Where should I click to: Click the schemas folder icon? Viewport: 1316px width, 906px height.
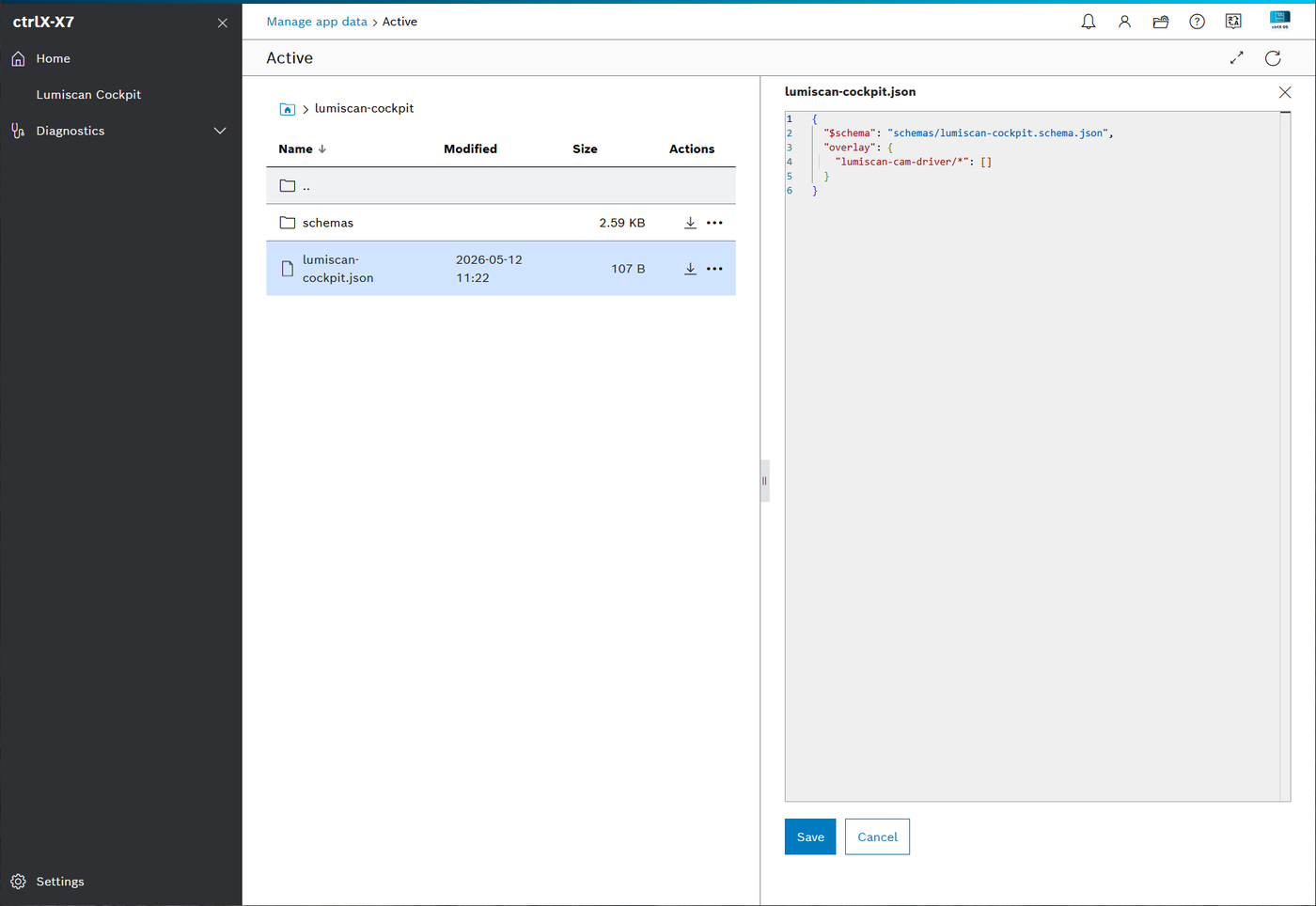point(288,223)
